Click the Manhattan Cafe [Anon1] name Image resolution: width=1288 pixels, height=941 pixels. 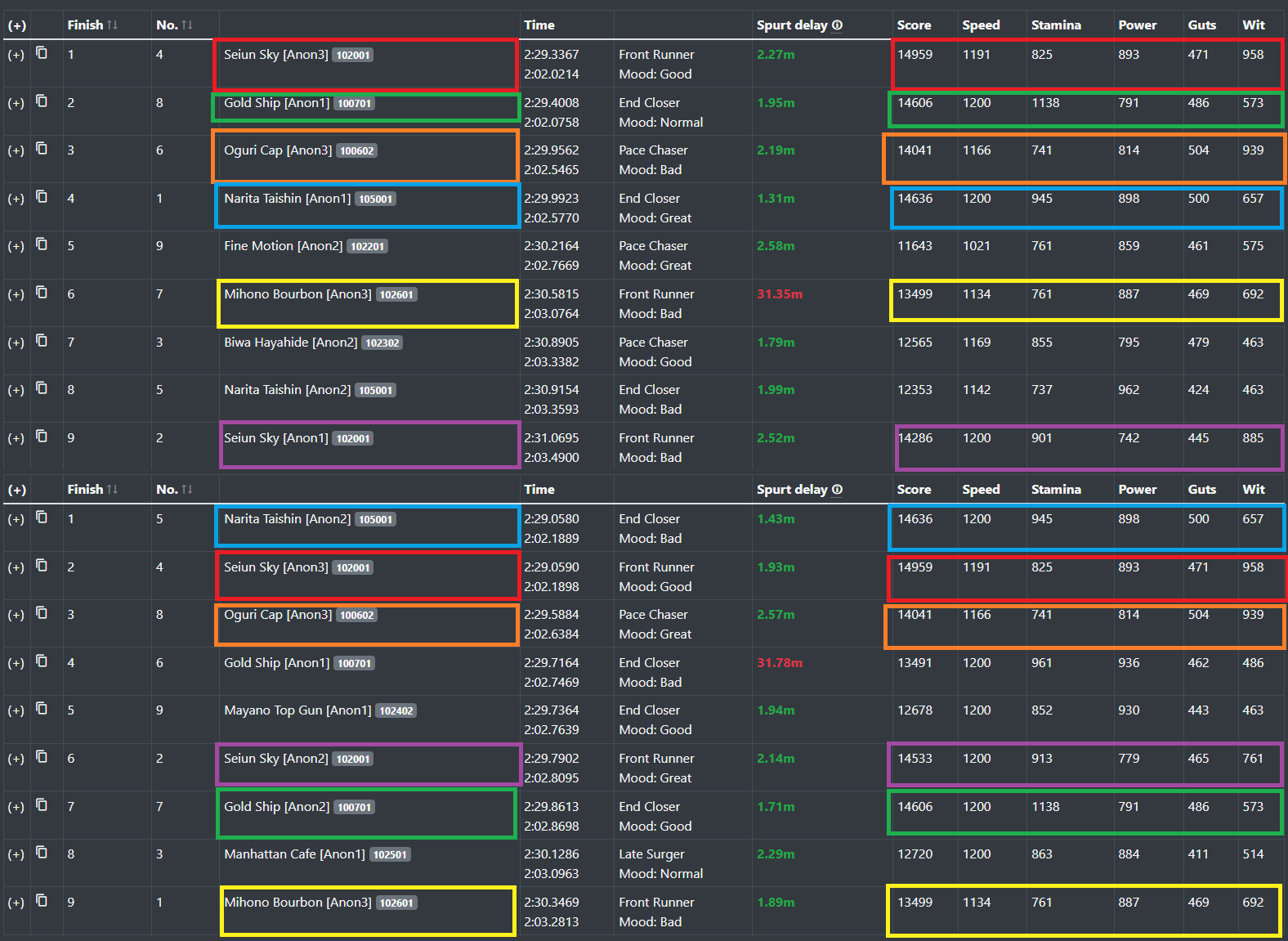(x=294, y=854)
